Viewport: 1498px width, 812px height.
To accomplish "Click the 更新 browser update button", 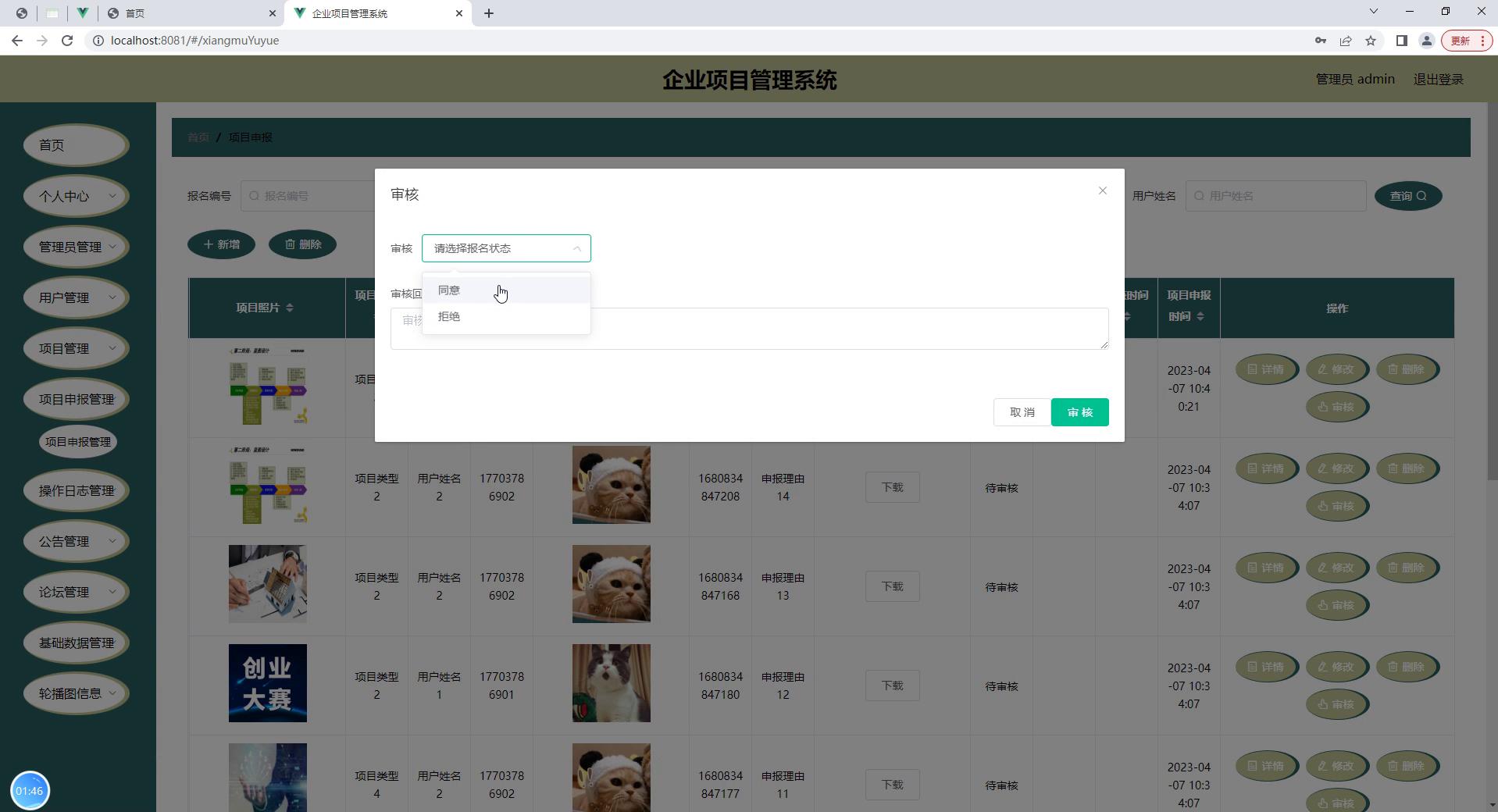I will (x=1467, y=41).
